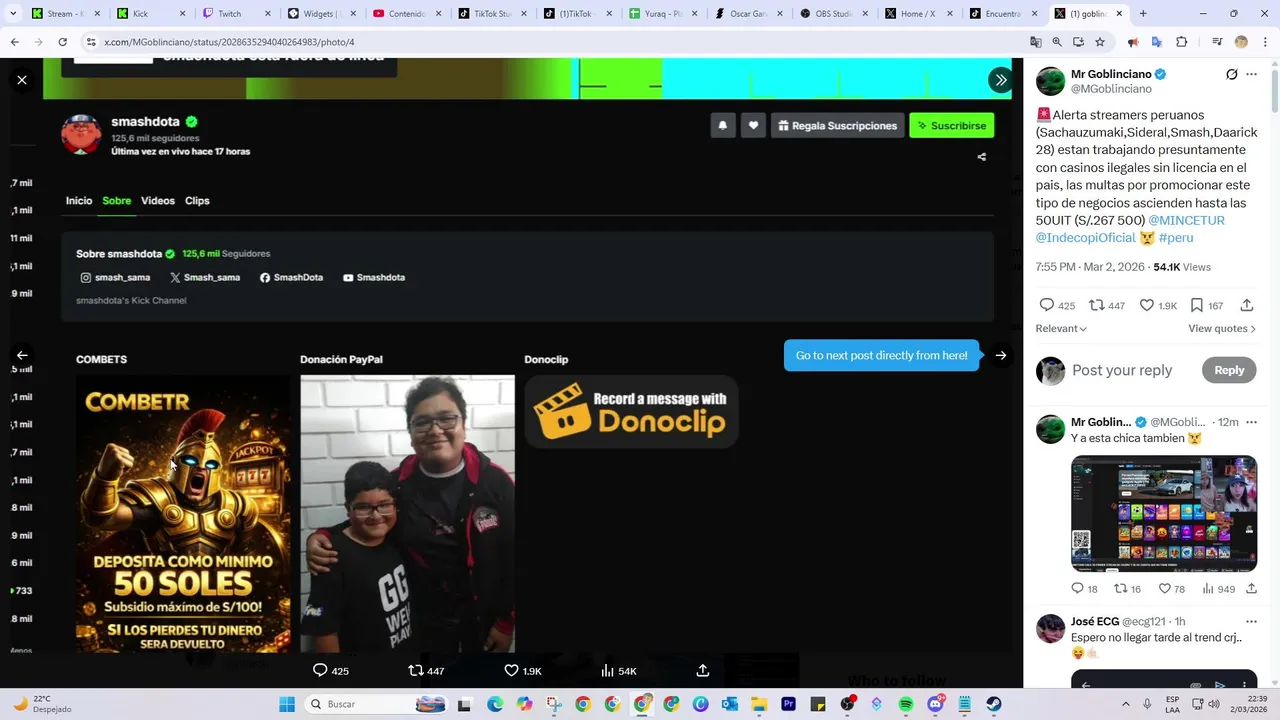Repost the reply showing 16 reposts
The width and height of the screenshot is (1280, 720).
pyautogui.click(x=1127, y=589)
